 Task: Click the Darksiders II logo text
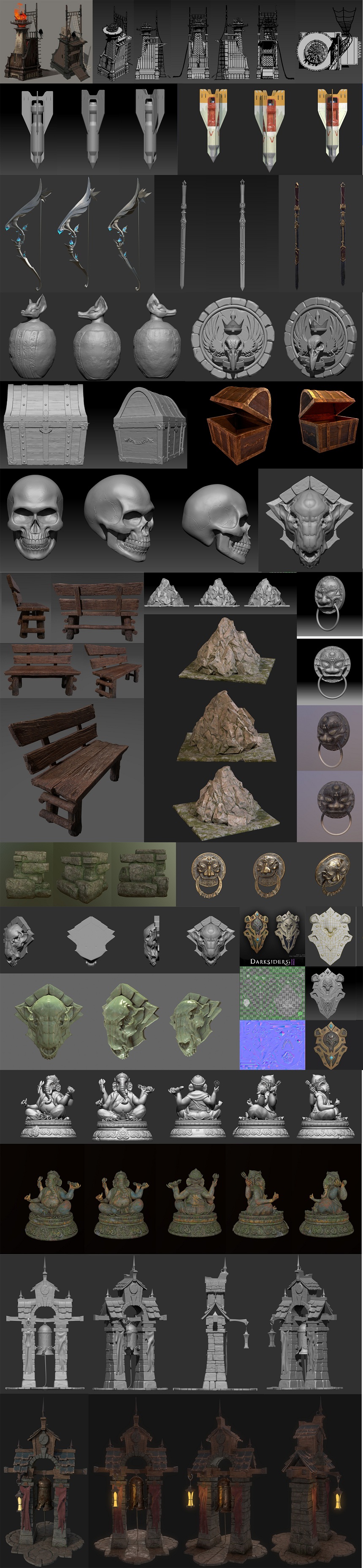point(272,961)
